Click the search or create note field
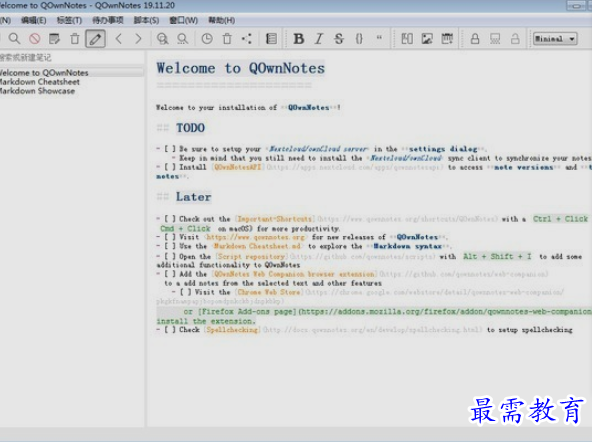This screenshot has width=592, height=442. coord(72,57)
